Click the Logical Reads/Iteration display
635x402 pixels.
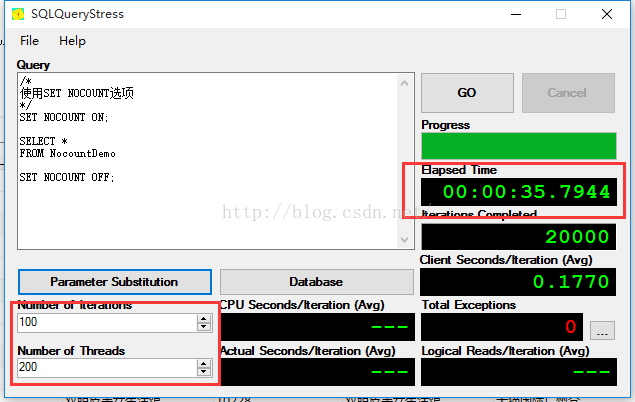click(519, 372)
